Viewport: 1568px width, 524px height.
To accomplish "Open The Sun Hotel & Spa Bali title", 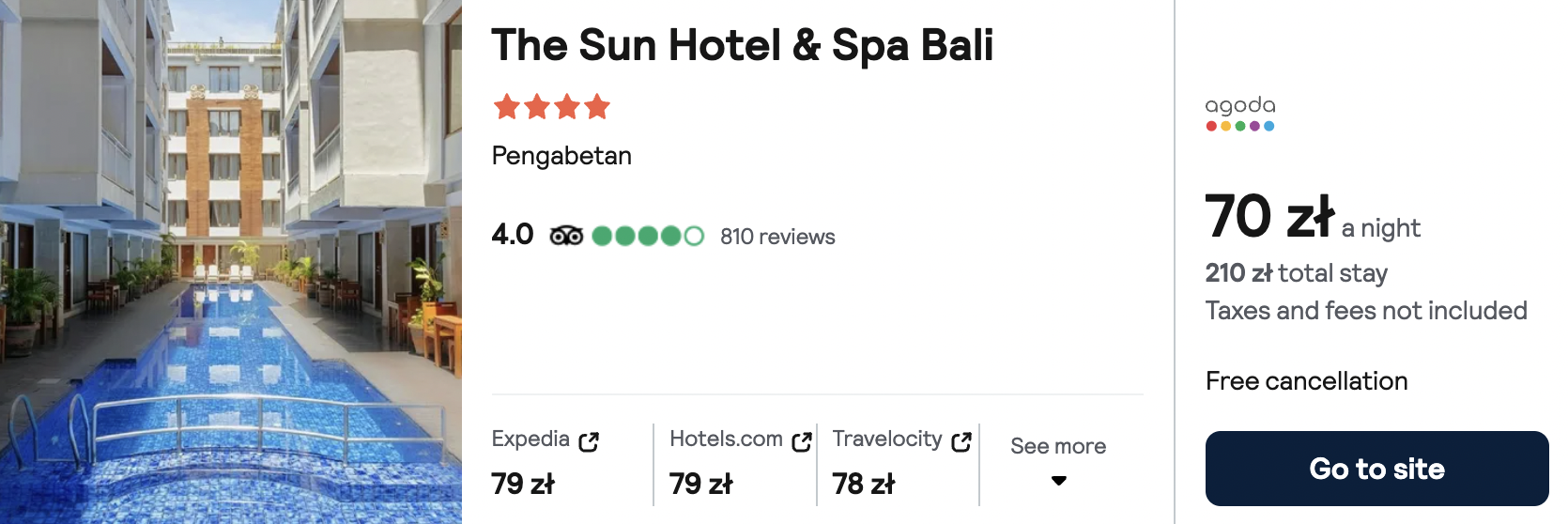I will coord(742,45).
